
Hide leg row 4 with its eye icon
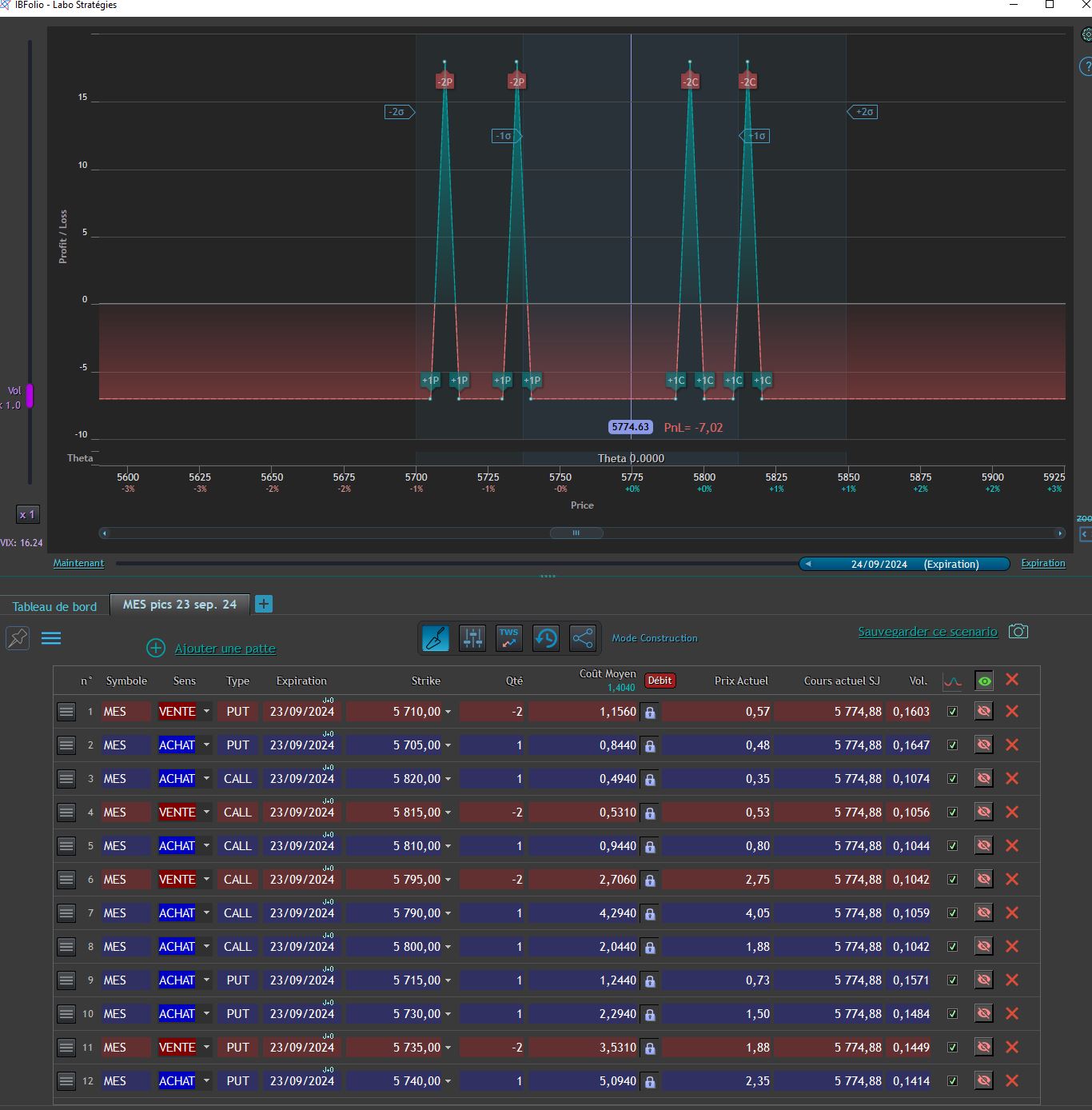coord(984,812)
